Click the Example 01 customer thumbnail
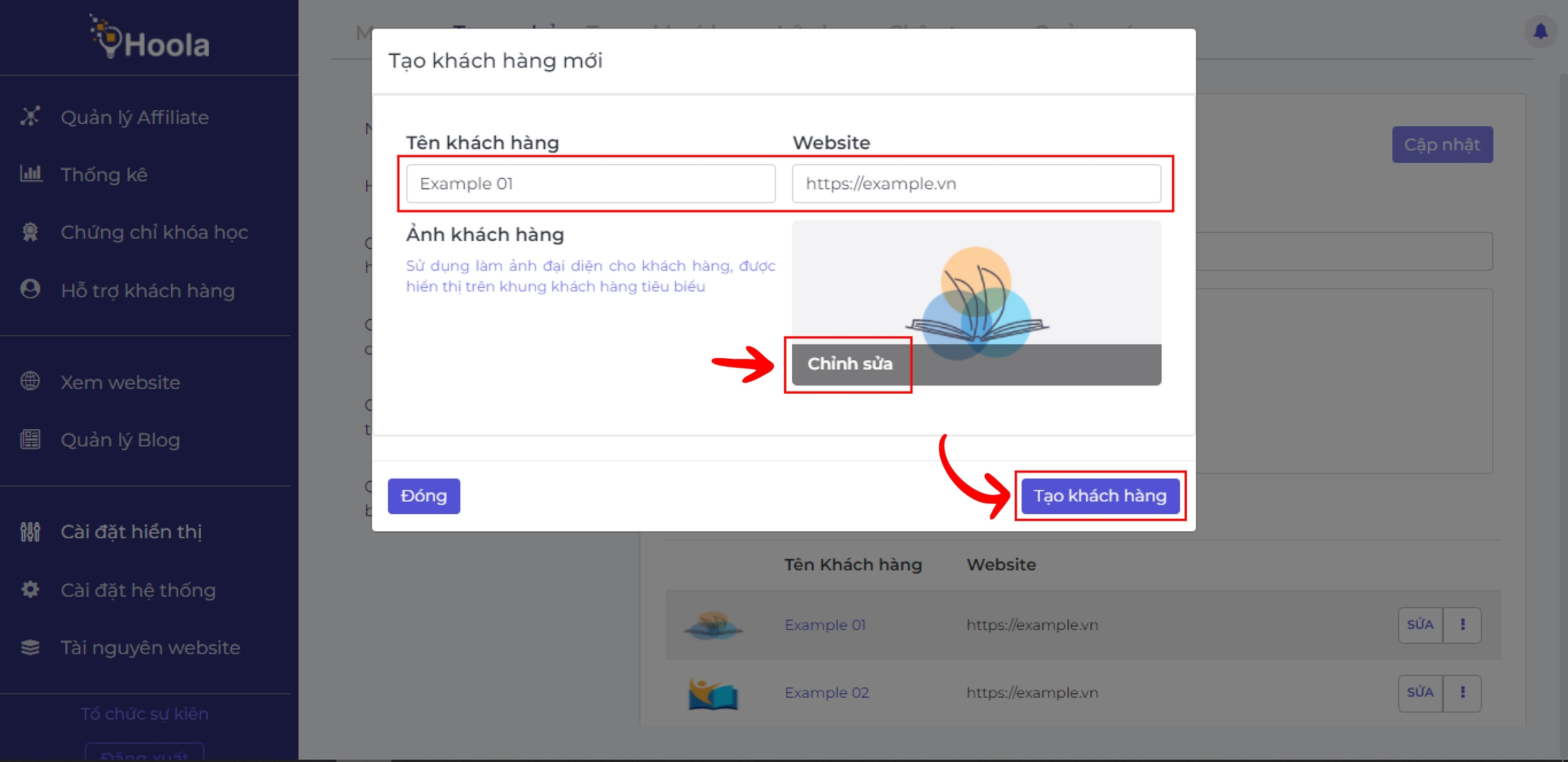This screenshot has width=1568, height=762. tap(713, 624)
